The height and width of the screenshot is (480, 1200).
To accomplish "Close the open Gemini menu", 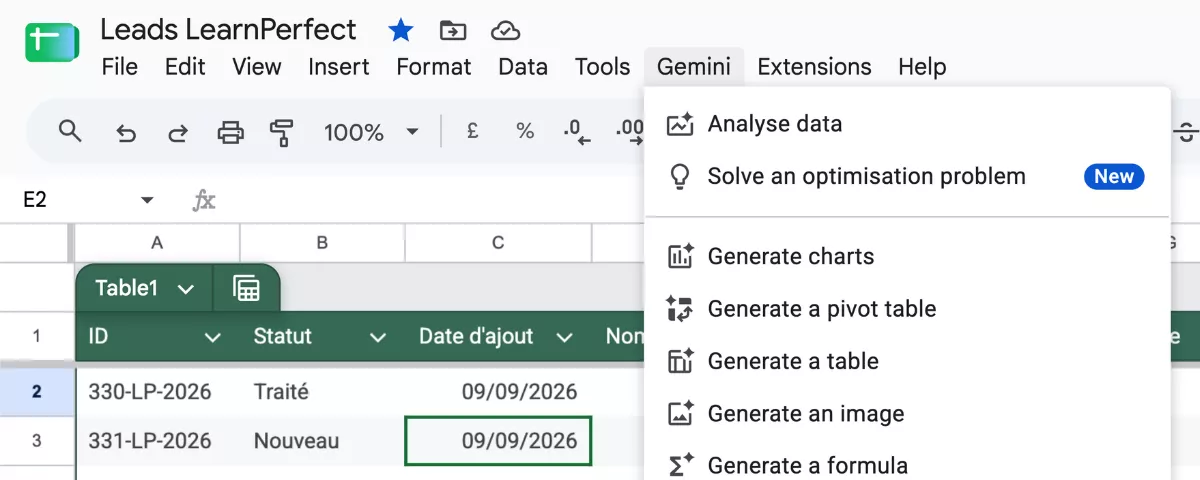I will 694,67.
